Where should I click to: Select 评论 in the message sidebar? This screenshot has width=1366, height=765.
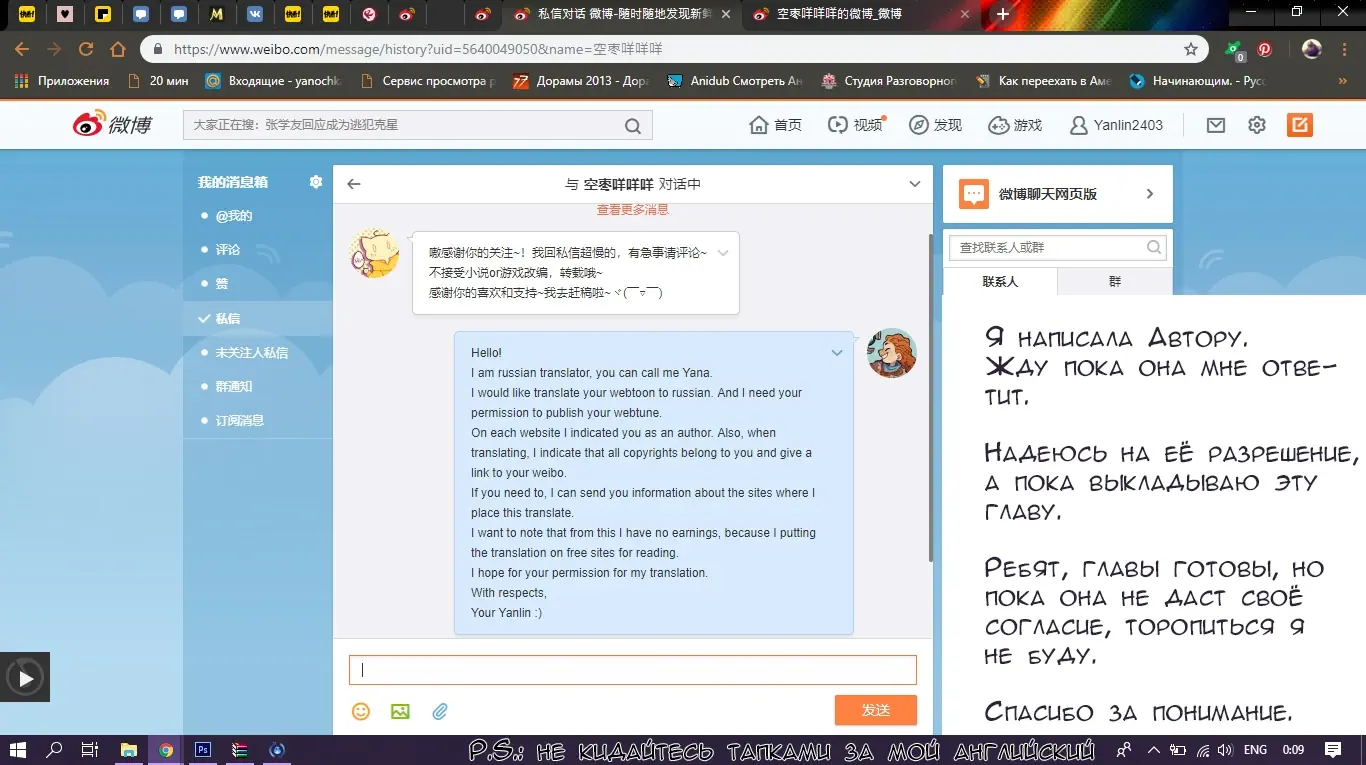[x=228, y=250]
